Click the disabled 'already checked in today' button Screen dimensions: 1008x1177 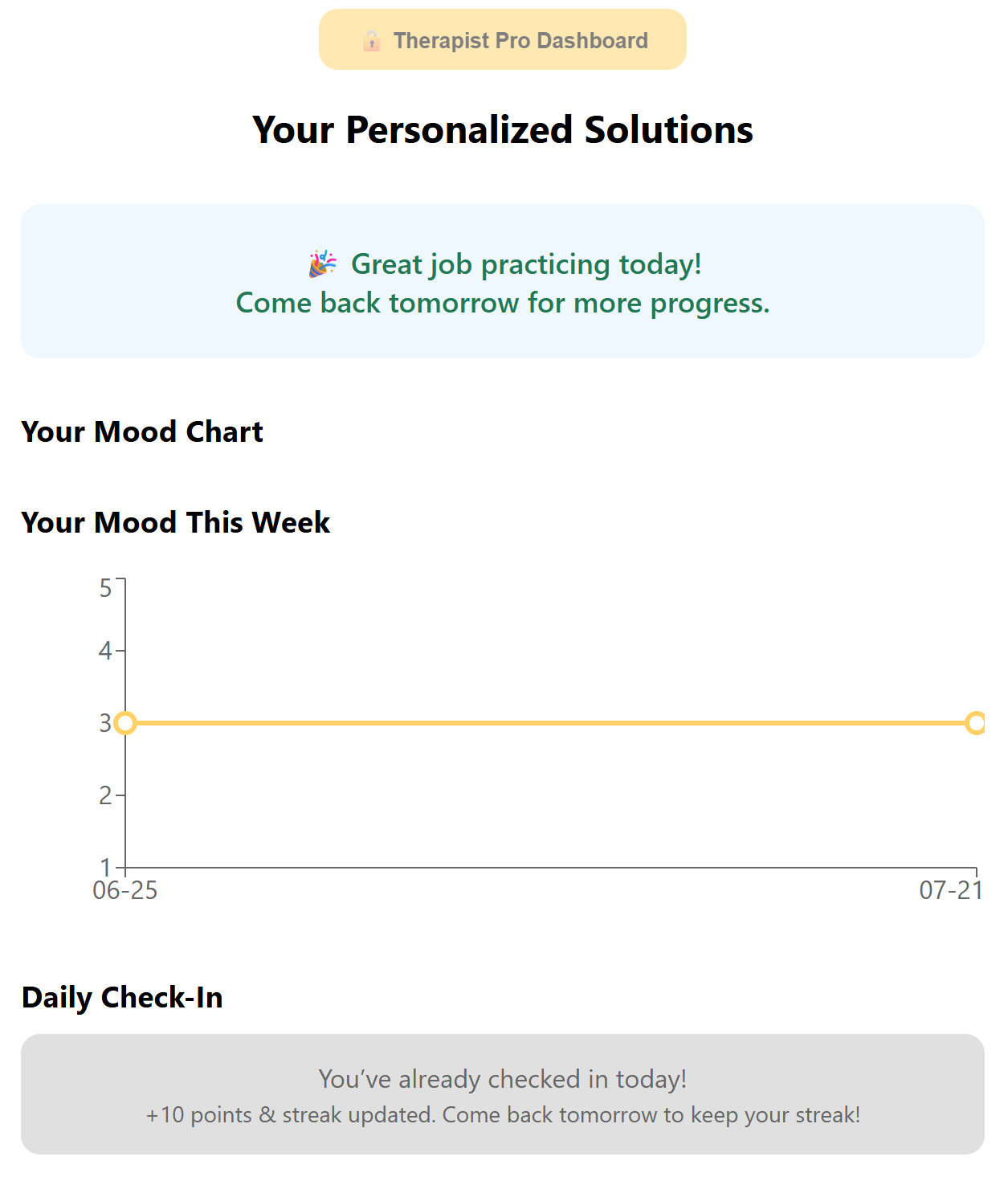click(x=503, y=1094)
